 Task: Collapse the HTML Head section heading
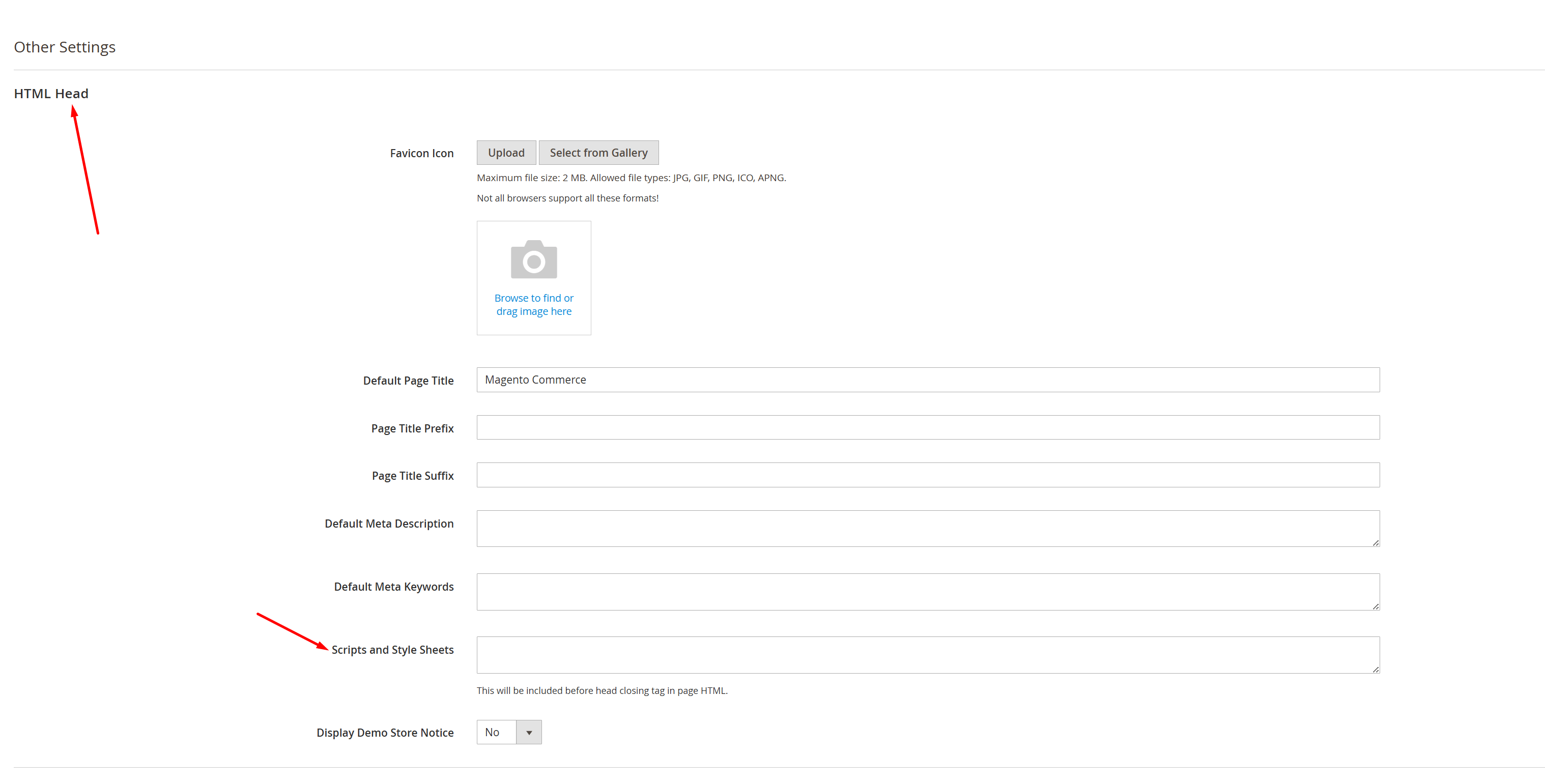click(x=51, y=94)
